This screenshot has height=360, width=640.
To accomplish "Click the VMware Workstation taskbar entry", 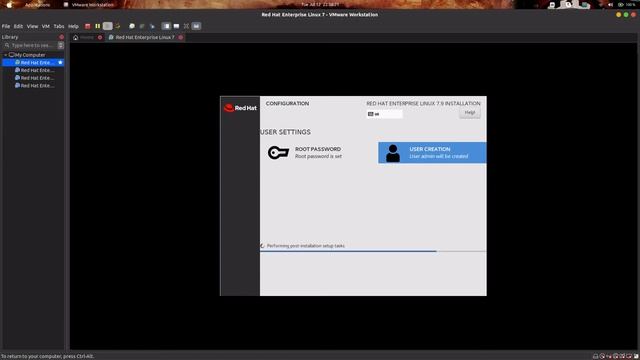I will coord(89,4).
